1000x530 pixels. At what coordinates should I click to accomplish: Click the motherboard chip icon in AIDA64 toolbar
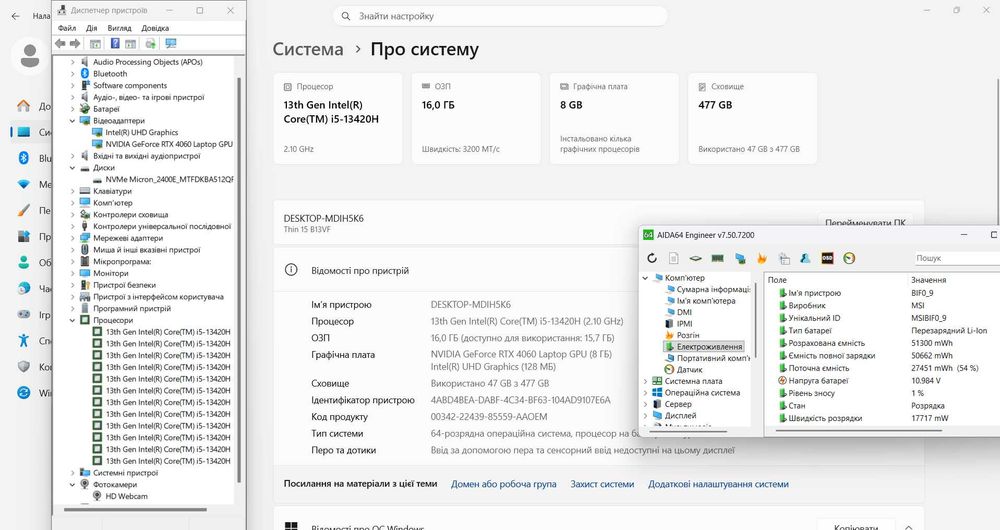(696, 258)
